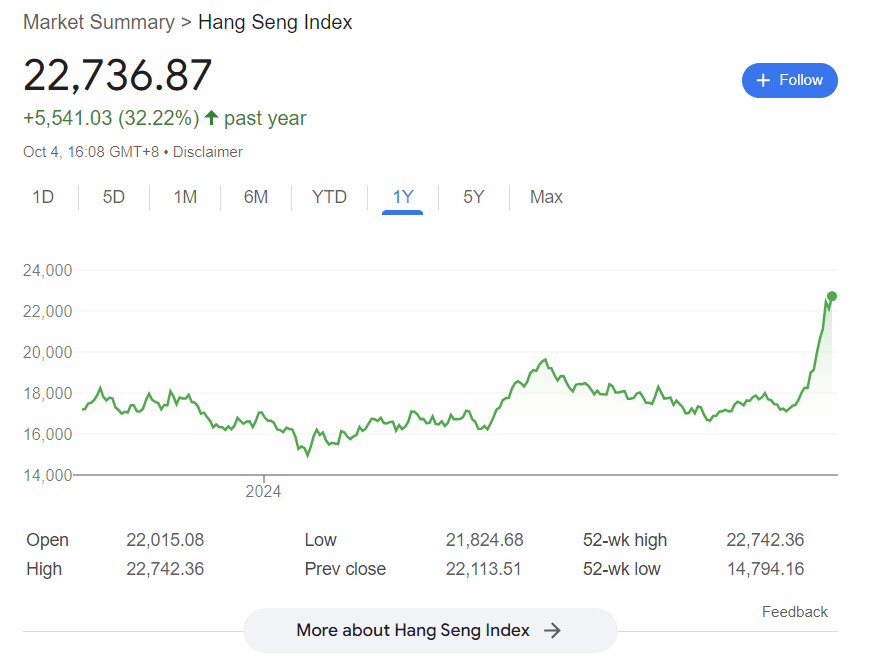This screenshot has height=670, width=890.
Task: Click the 14,000 y-axis label
Action: coord(48,475)
